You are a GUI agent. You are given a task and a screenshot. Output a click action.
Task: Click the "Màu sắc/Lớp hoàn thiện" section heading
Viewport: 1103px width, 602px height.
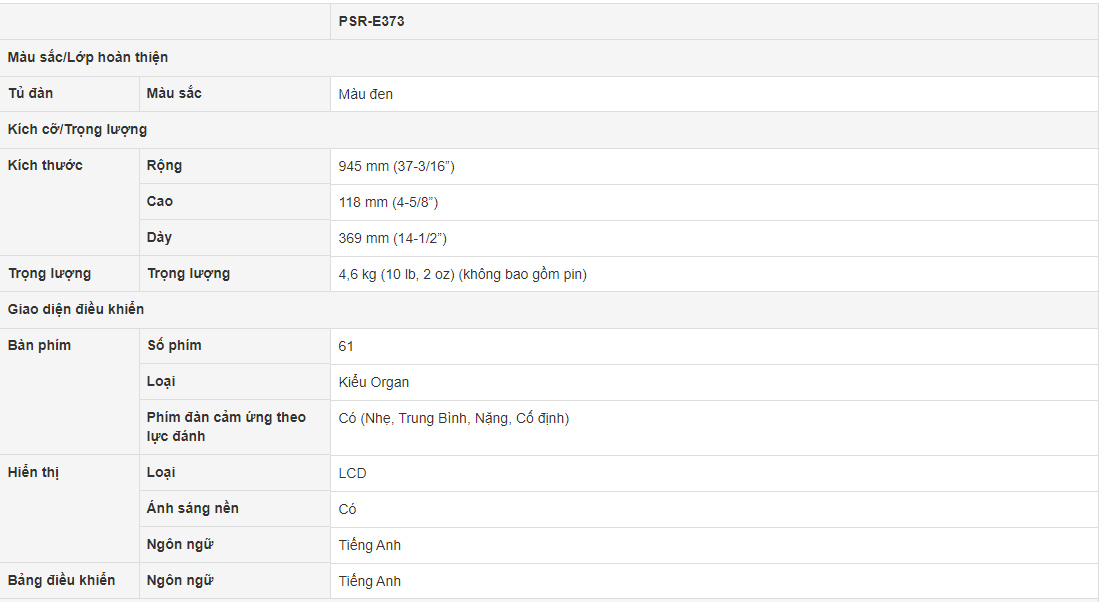[x=88, y=57]
